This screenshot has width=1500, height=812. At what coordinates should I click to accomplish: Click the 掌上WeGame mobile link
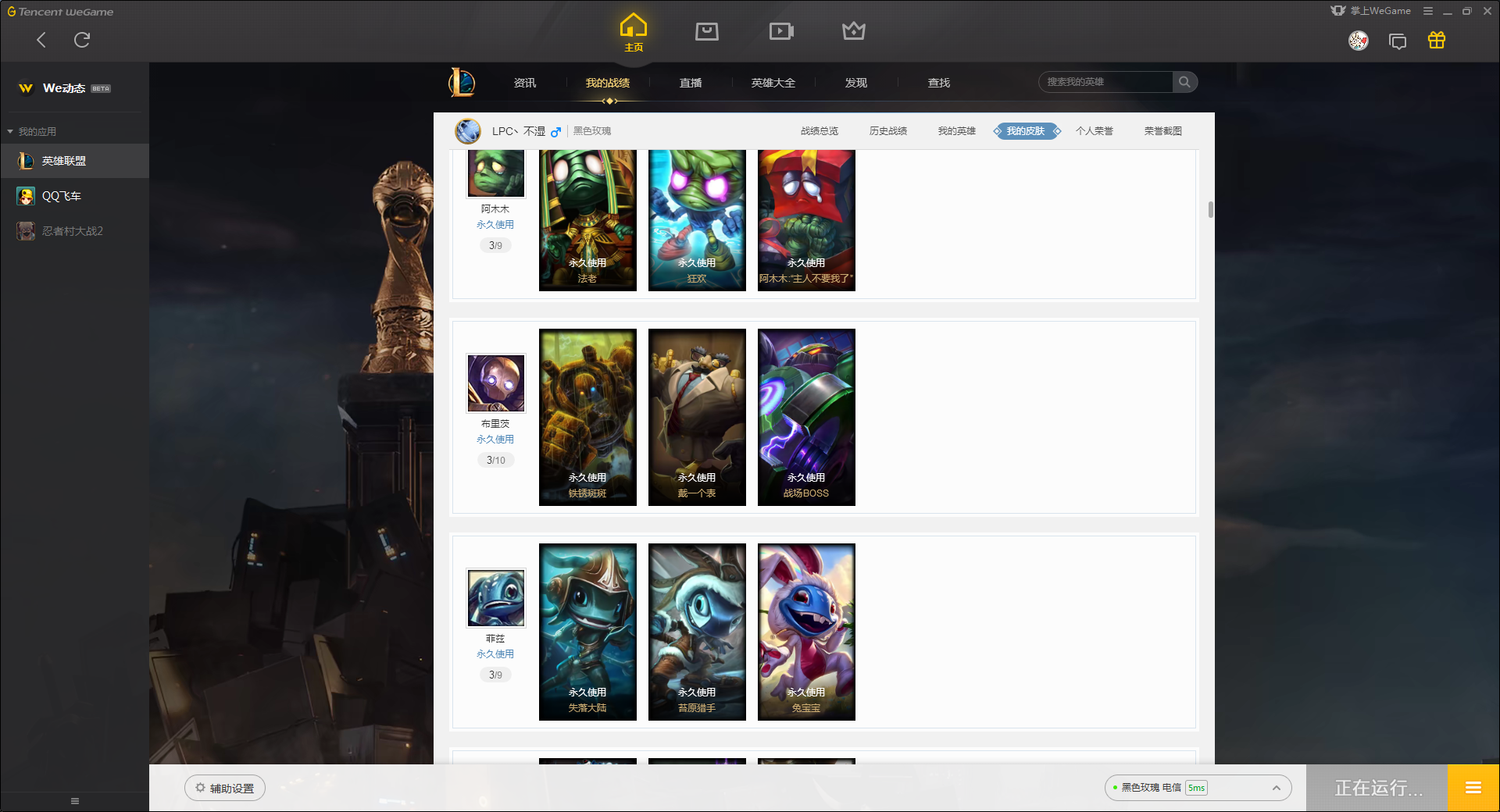[x=1371, y=11]
